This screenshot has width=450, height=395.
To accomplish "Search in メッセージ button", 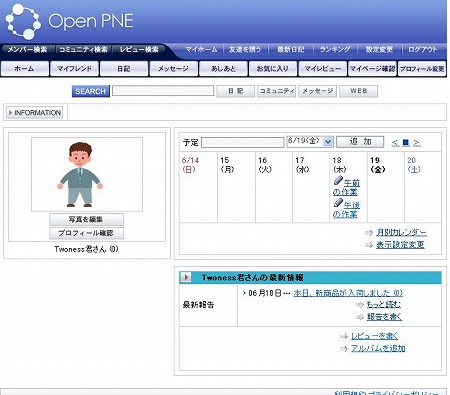I will (x=317, y=91).
